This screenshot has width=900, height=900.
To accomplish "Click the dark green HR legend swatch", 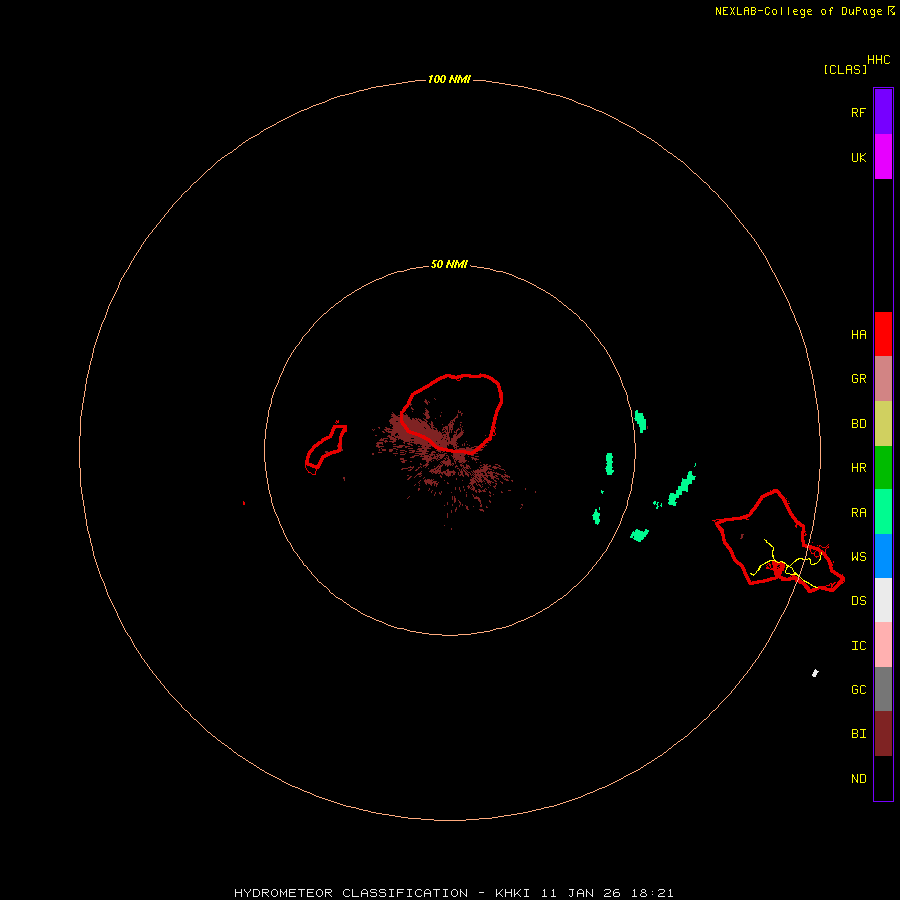I will point(883,468).
